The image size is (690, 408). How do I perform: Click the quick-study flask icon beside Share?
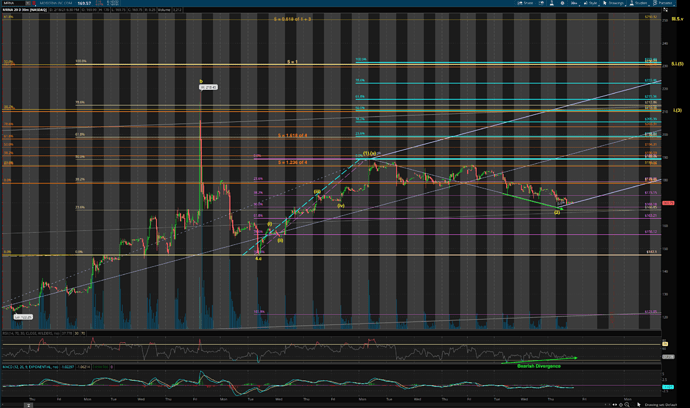(x=552, y=3)
